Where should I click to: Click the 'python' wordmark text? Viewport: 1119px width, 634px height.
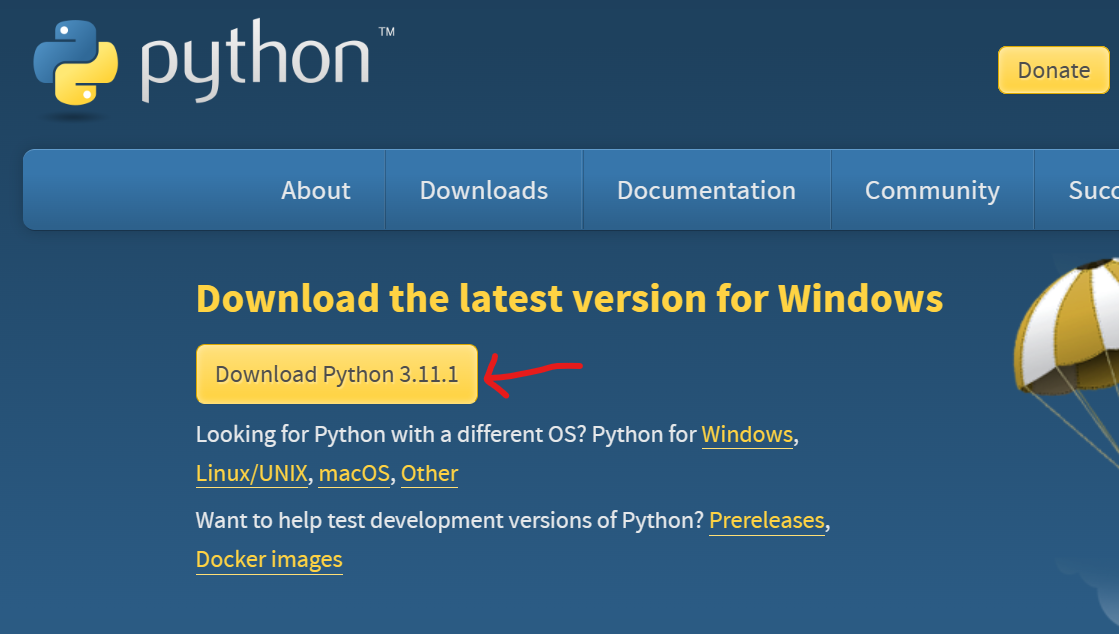pyautogui.click(x=255, y=61)
